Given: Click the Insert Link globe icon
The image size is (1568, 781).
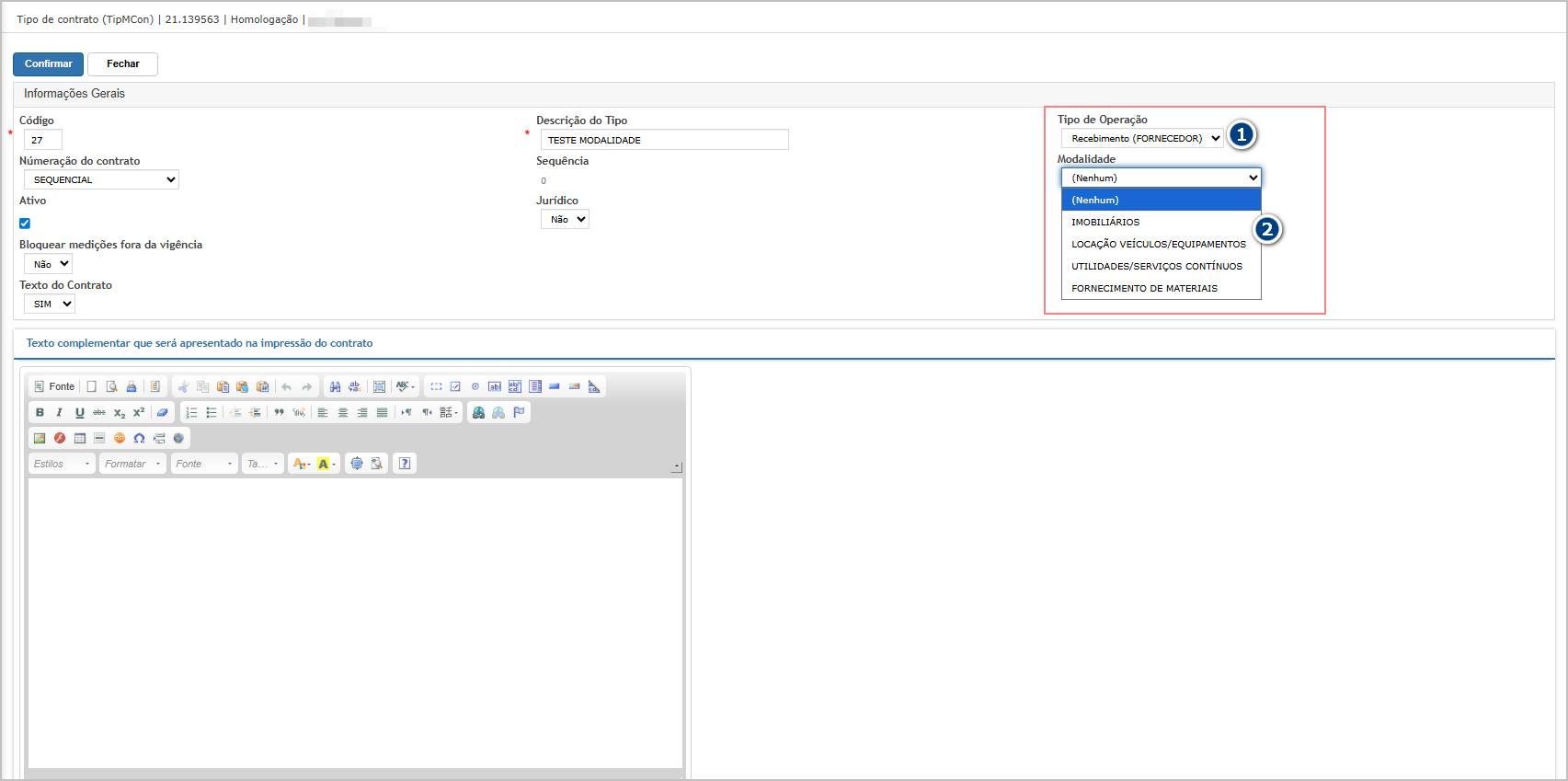Looking at the screenshot, I should coord(478,412).
